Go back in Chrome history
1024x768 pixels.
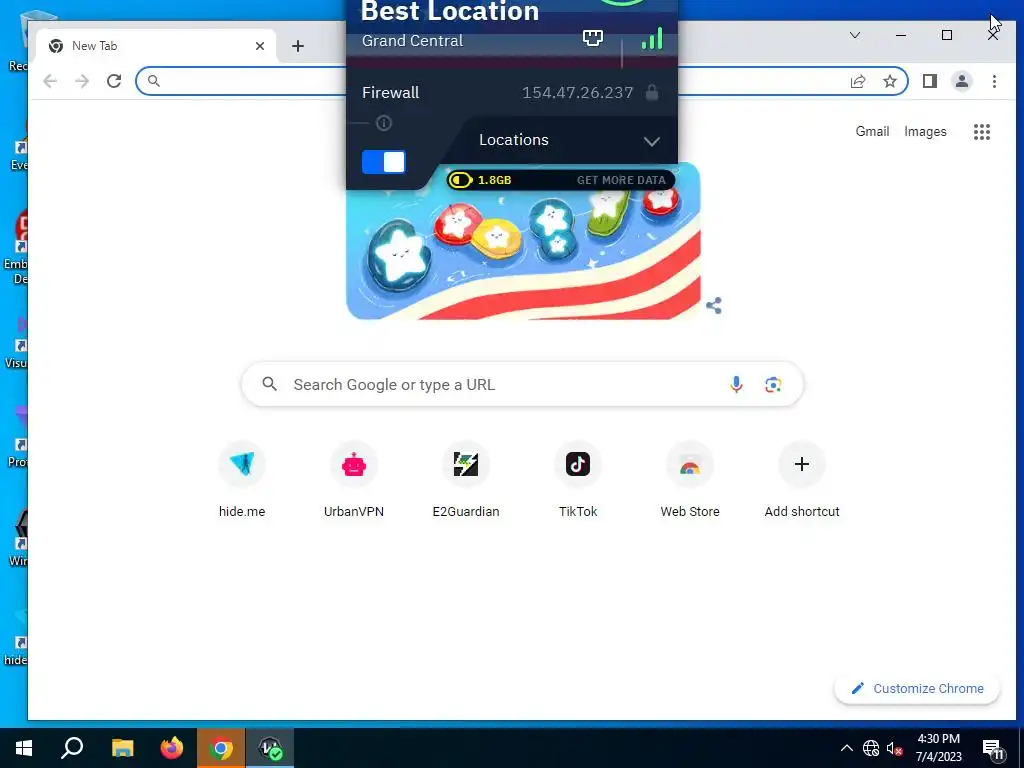click(50, 81)
